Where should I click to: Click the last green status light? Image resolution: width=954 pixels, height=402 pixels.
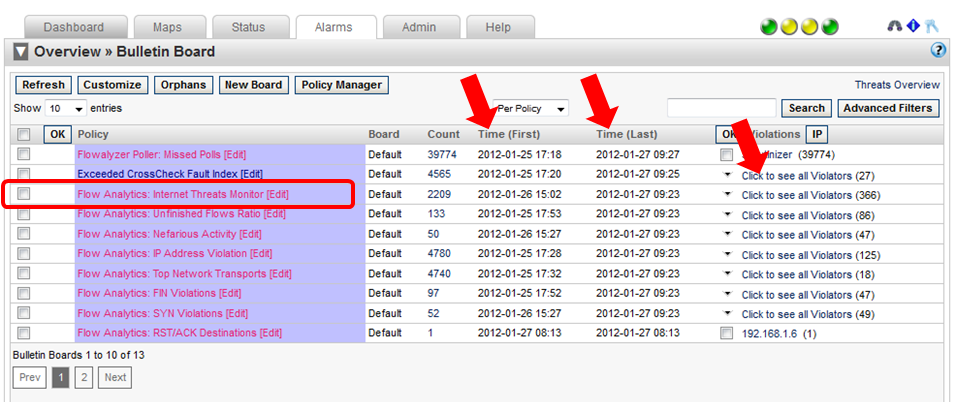(829, 27)
